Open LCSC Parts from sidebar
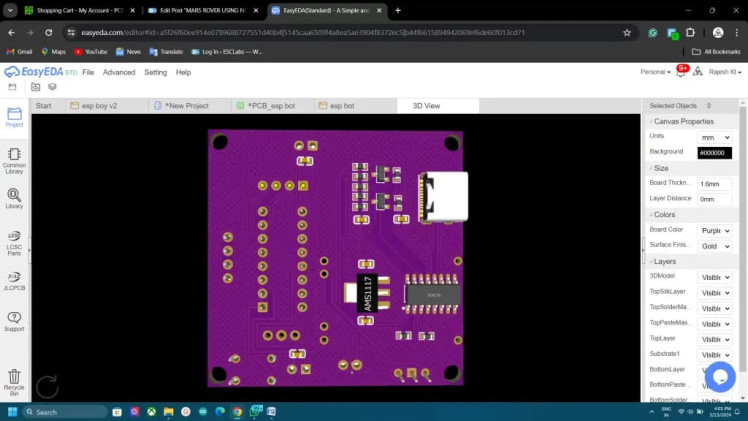Viewport: 748px width, 421px height. [14, 240]
